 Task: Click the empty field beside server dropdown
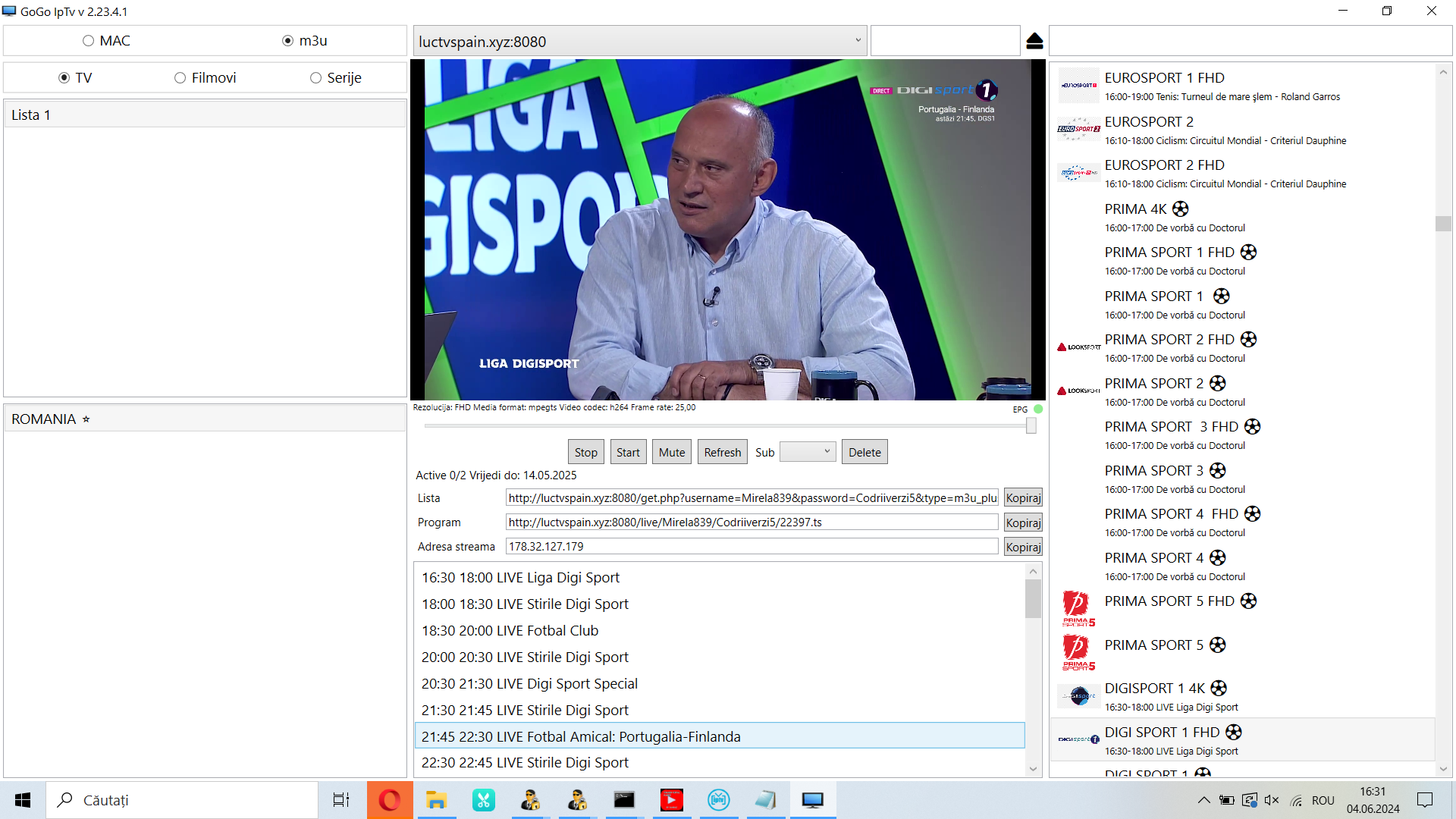coord(945,41)
